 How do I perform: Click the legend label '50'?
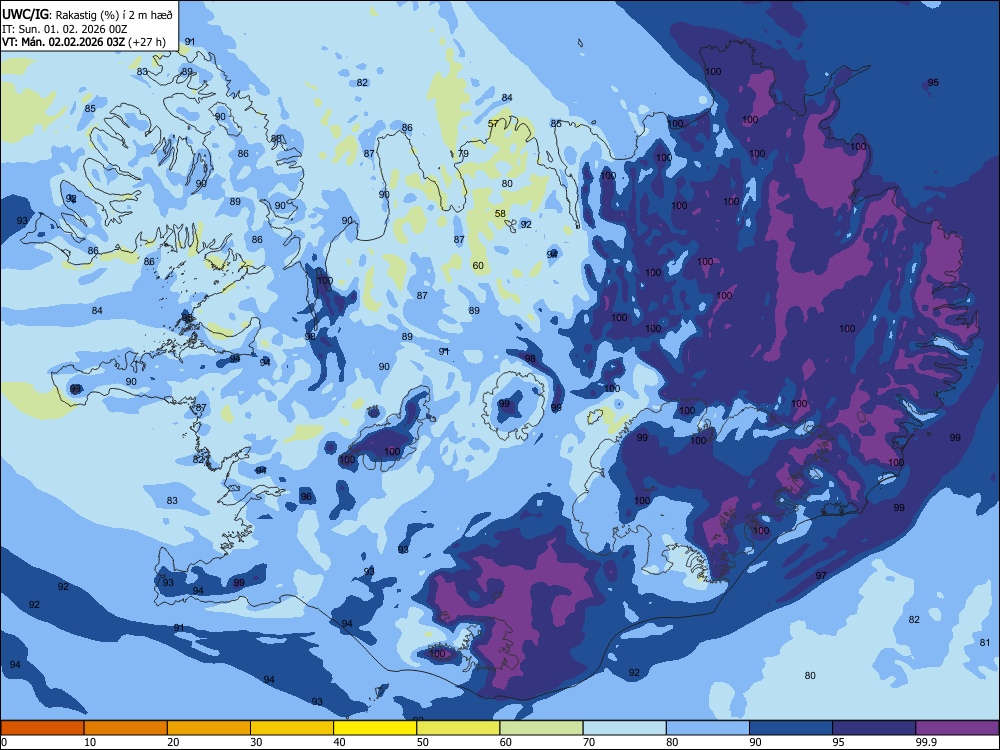pos(423,742)
